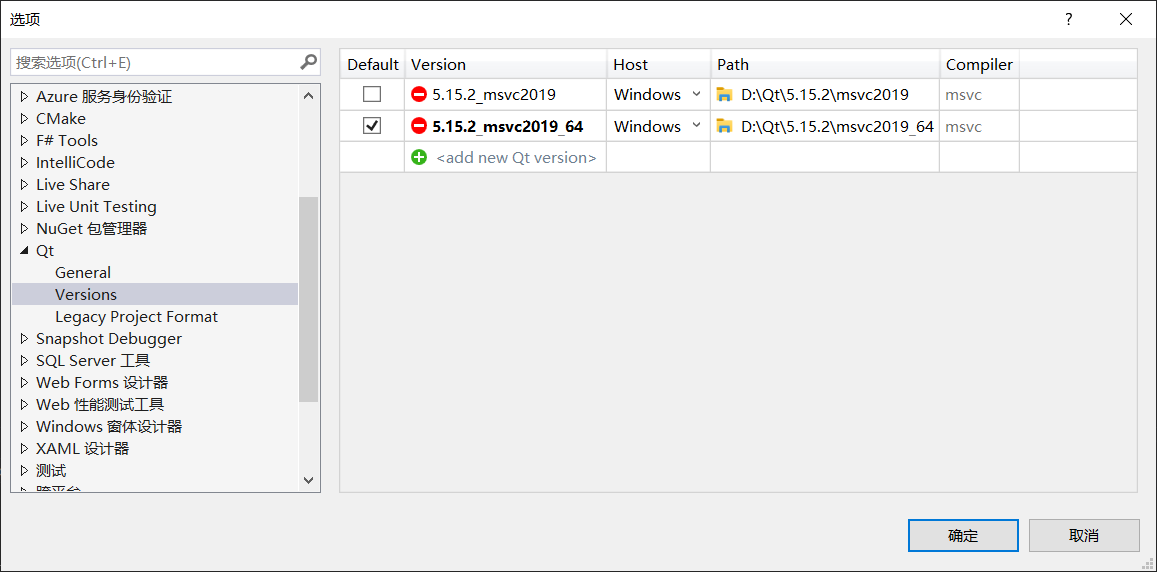Image resolution: width=1157 pixels, height=572 pixels.
Task: Click the 取消 button
Action: 1084,536
